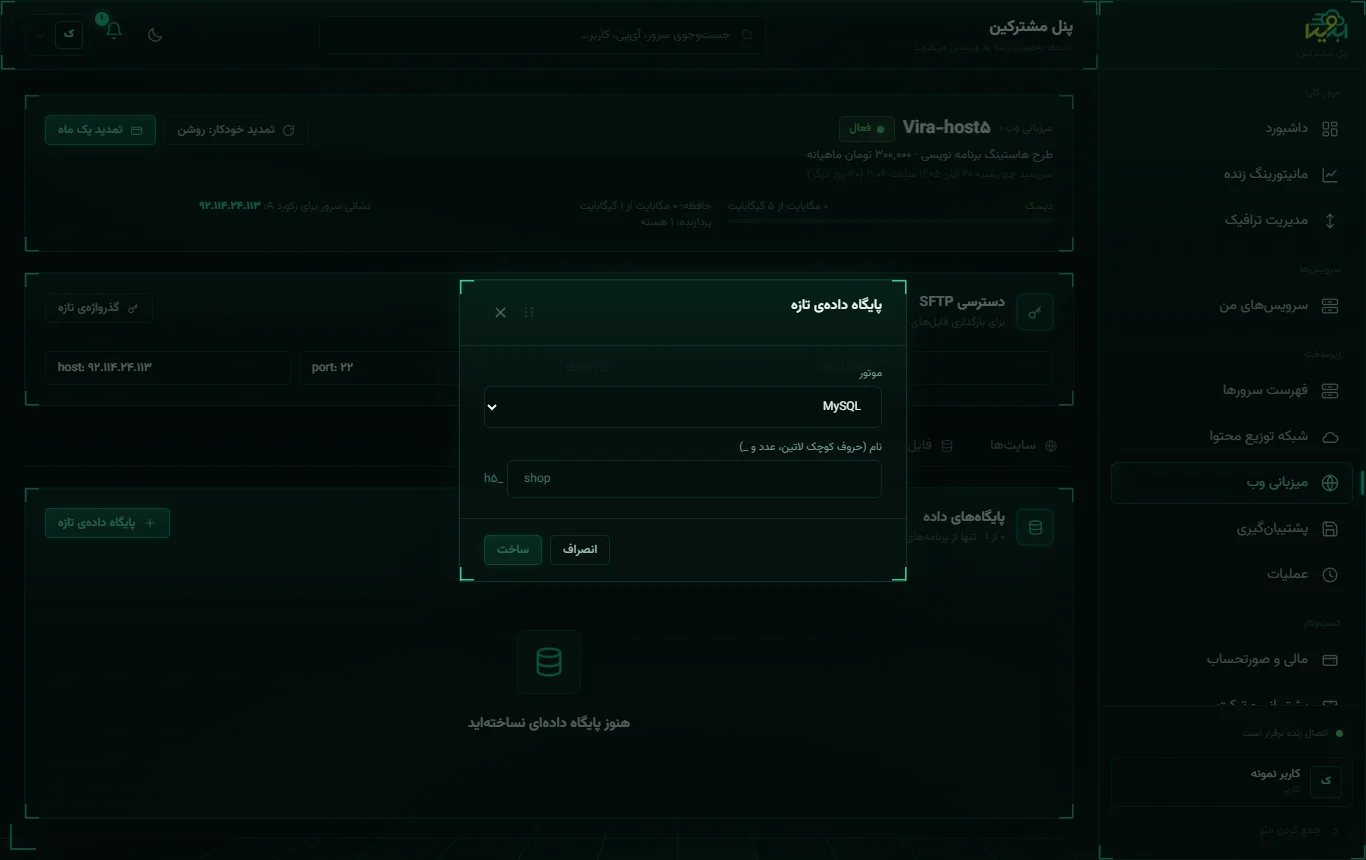Click the گذرواژه‌ی تازه new password button
Viewport: 1366px width, 860px height.
99,307
